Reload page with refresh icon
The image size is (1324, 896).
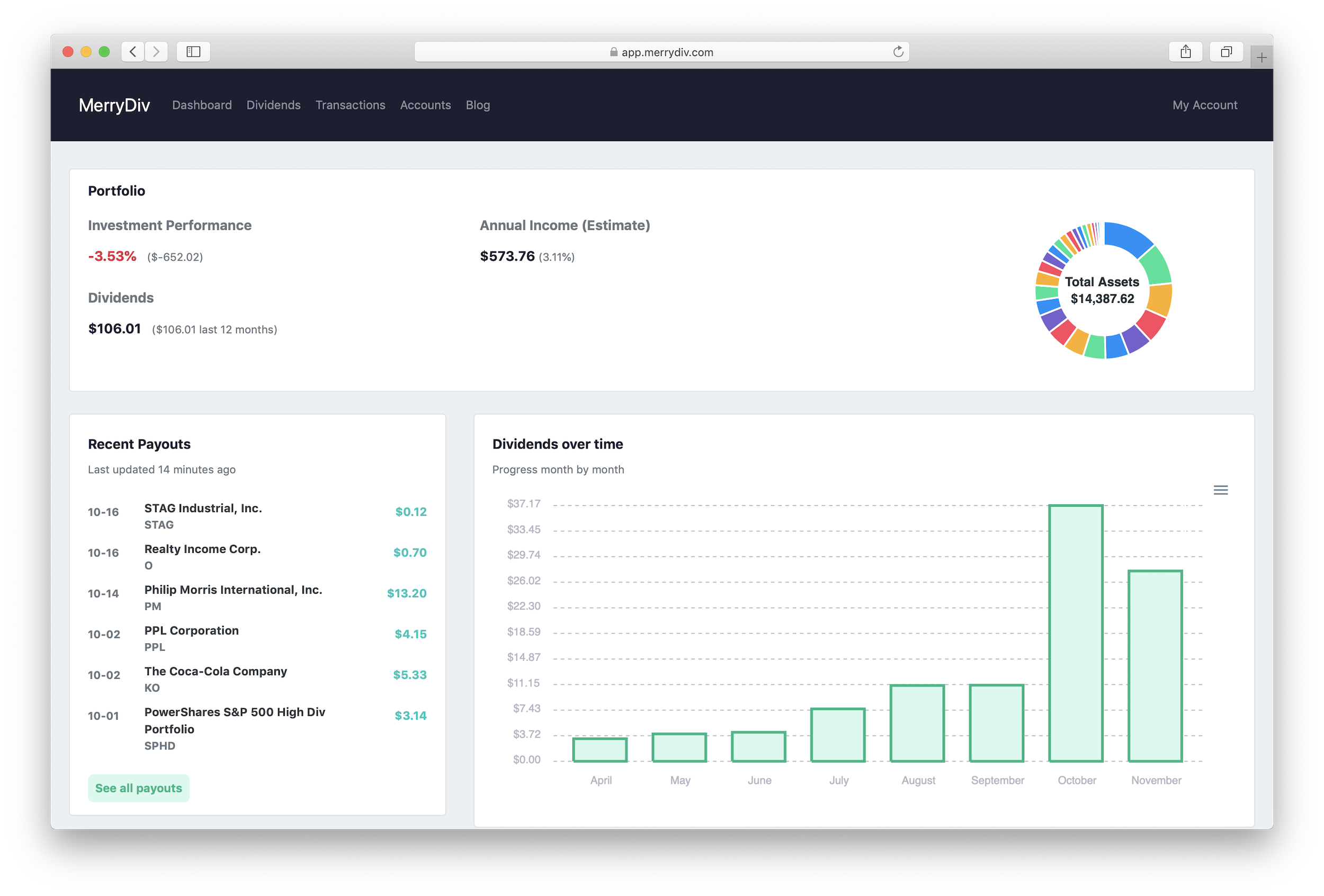tap(898, 52)
